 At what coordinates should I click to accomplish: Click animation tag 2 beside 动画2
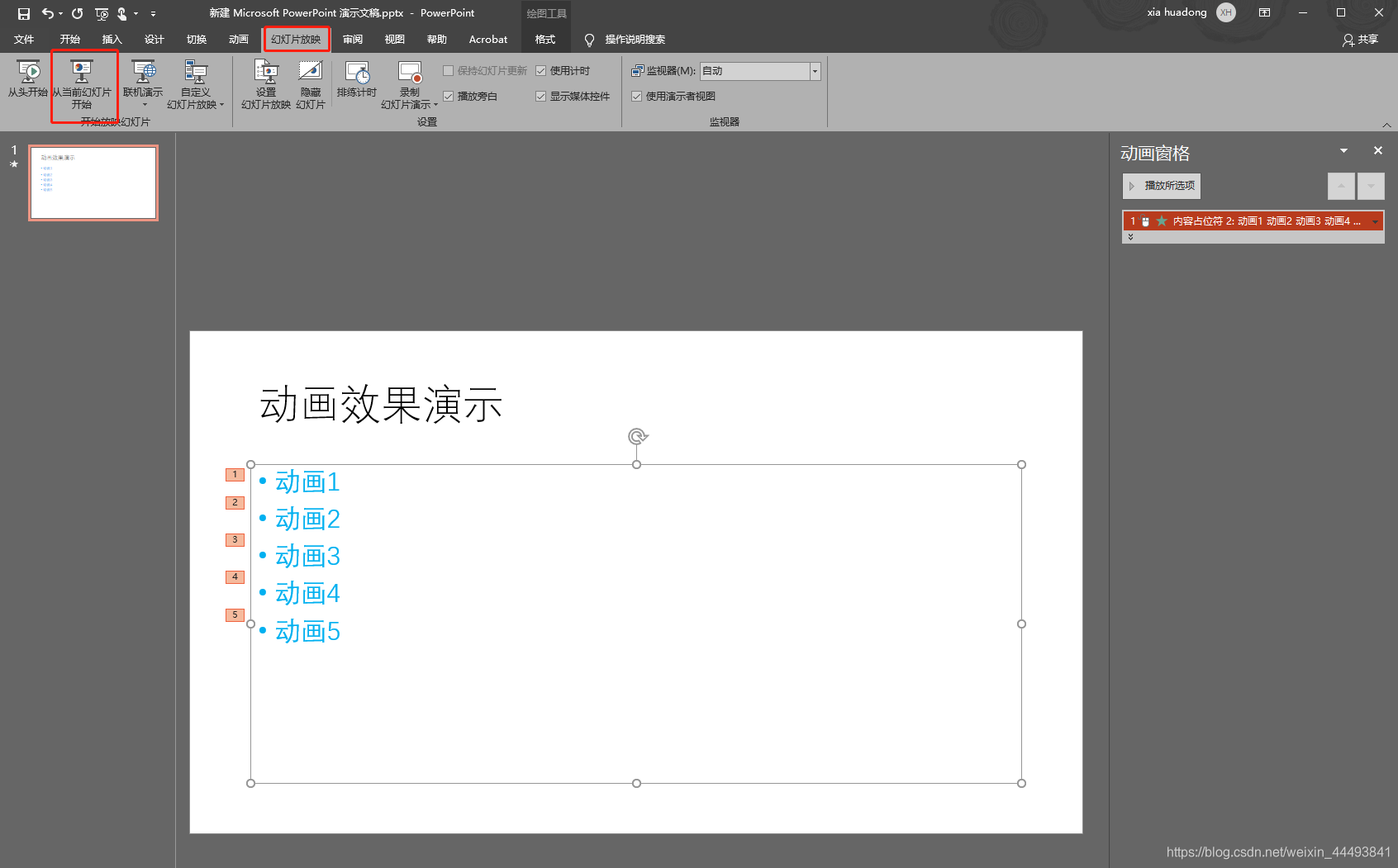coord(235,503)
